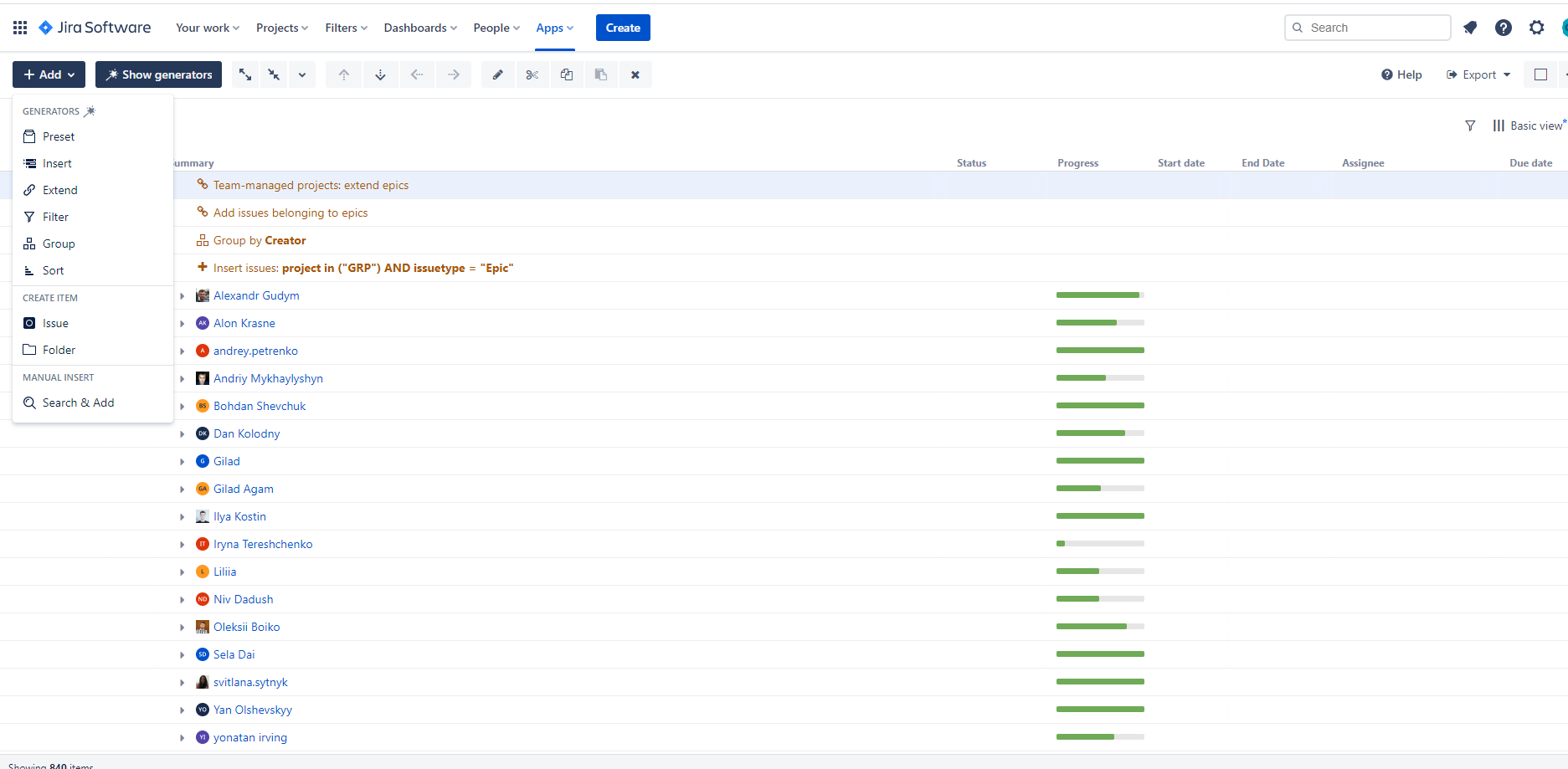Open the expand/collapse level dropdown chevron
Image resolution: width=1568 pixels, height=769 pixels.
coord(302,74)
